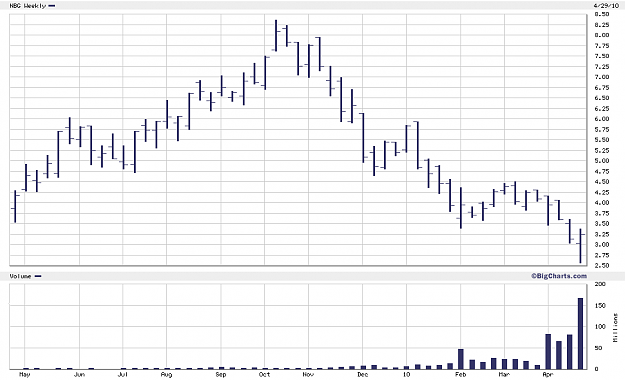Image resolution: width=625 pixels, height=380 pixels.
Task: Select the 7.50 price axis label
Action: pyautogui.click(x=601, y=56)
